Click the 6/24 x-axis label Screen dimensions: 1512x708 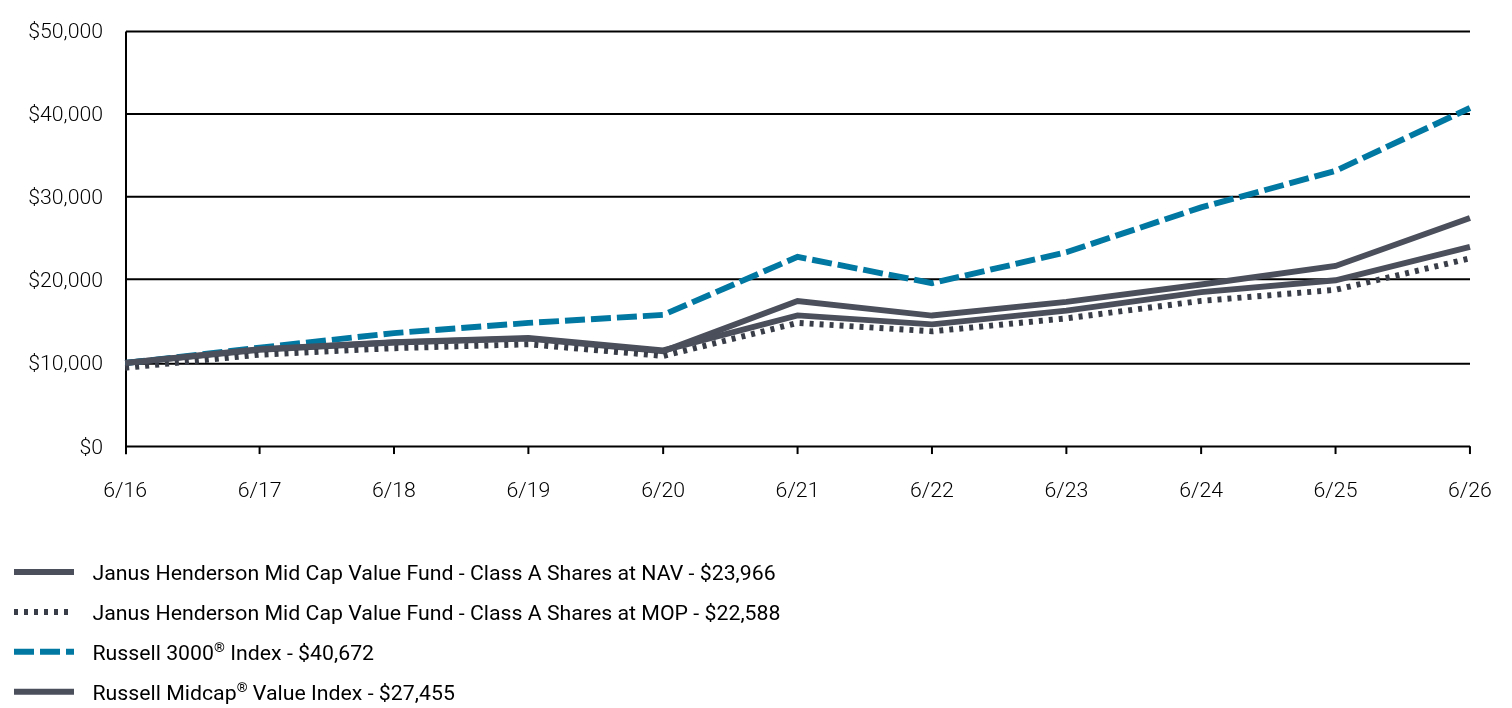click(1200, 490)
